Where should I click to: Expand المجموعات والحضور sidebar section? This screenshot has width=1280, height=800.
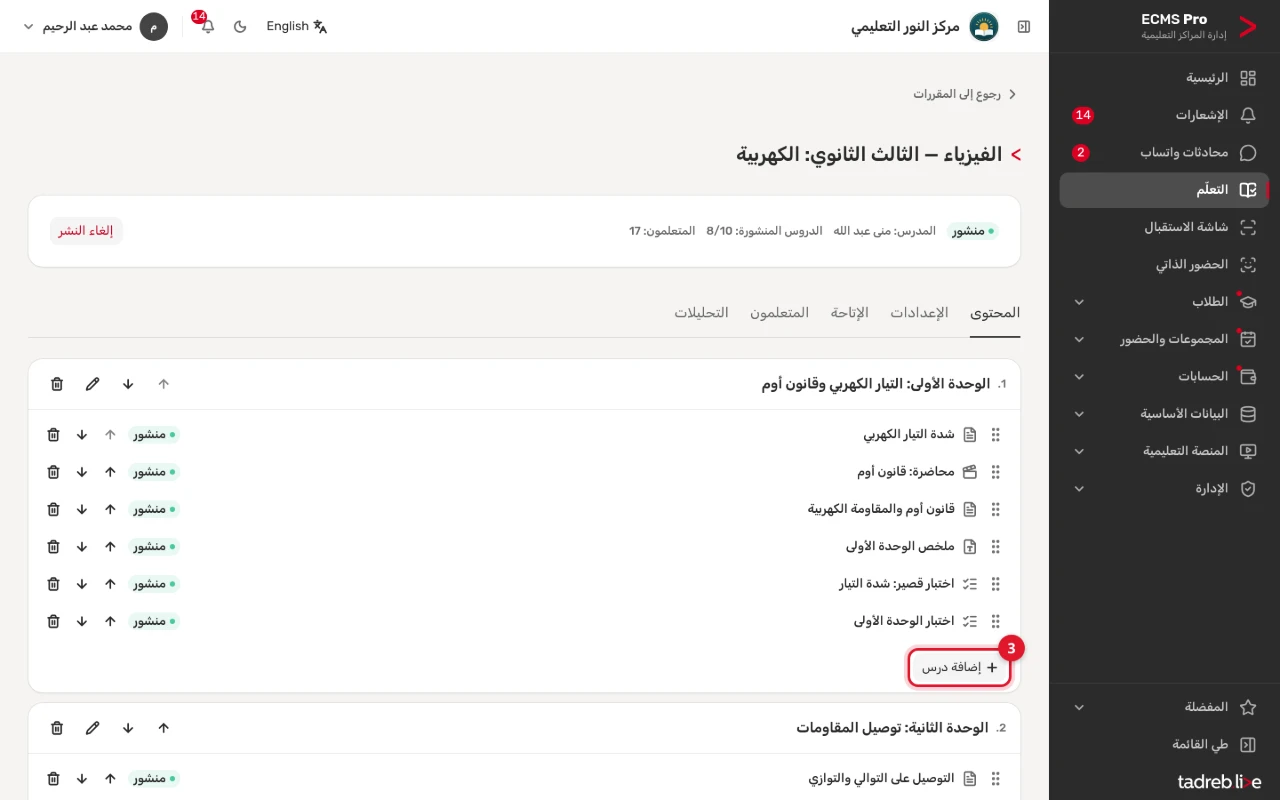(x=1164, y=340)
